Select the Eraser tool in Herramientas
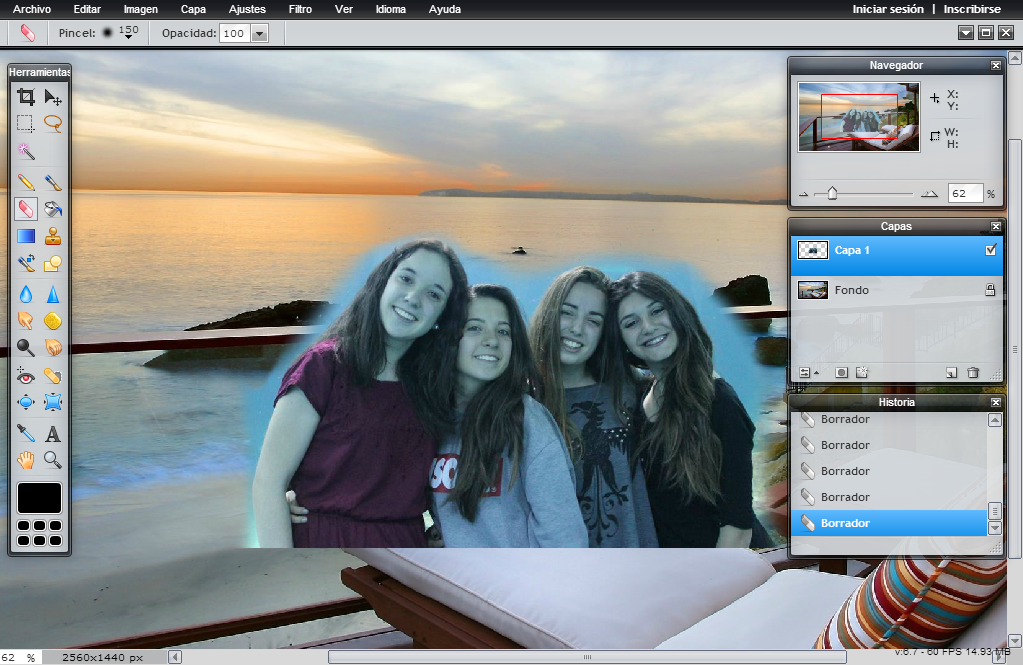This screenshot has height=665, width=1023. (x=25, y=209)
